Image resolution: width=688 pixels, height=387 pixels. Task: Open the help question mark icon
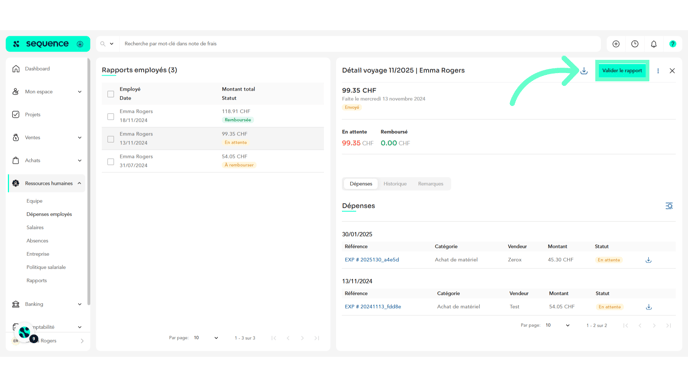tap(673, 44)
